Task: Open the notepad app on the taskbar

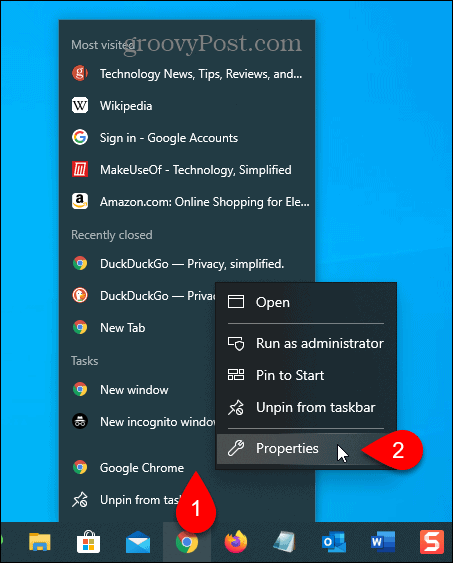Action: coord(285,542)
